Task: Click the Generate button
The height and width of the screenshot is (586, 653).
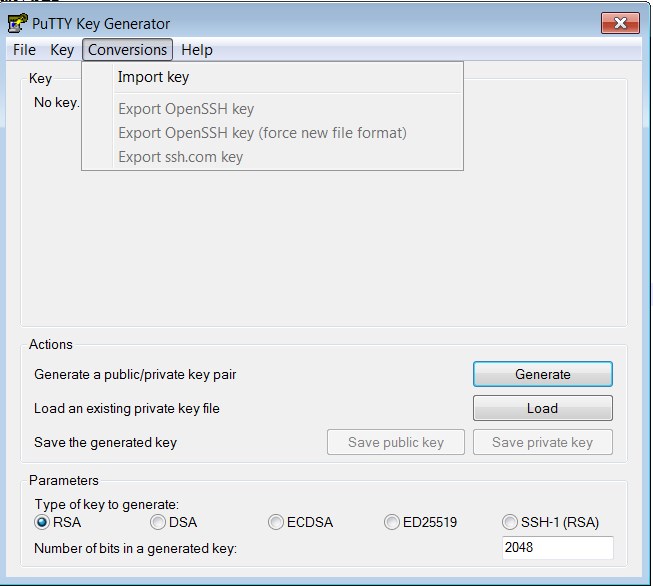Action: coord(543,374)
